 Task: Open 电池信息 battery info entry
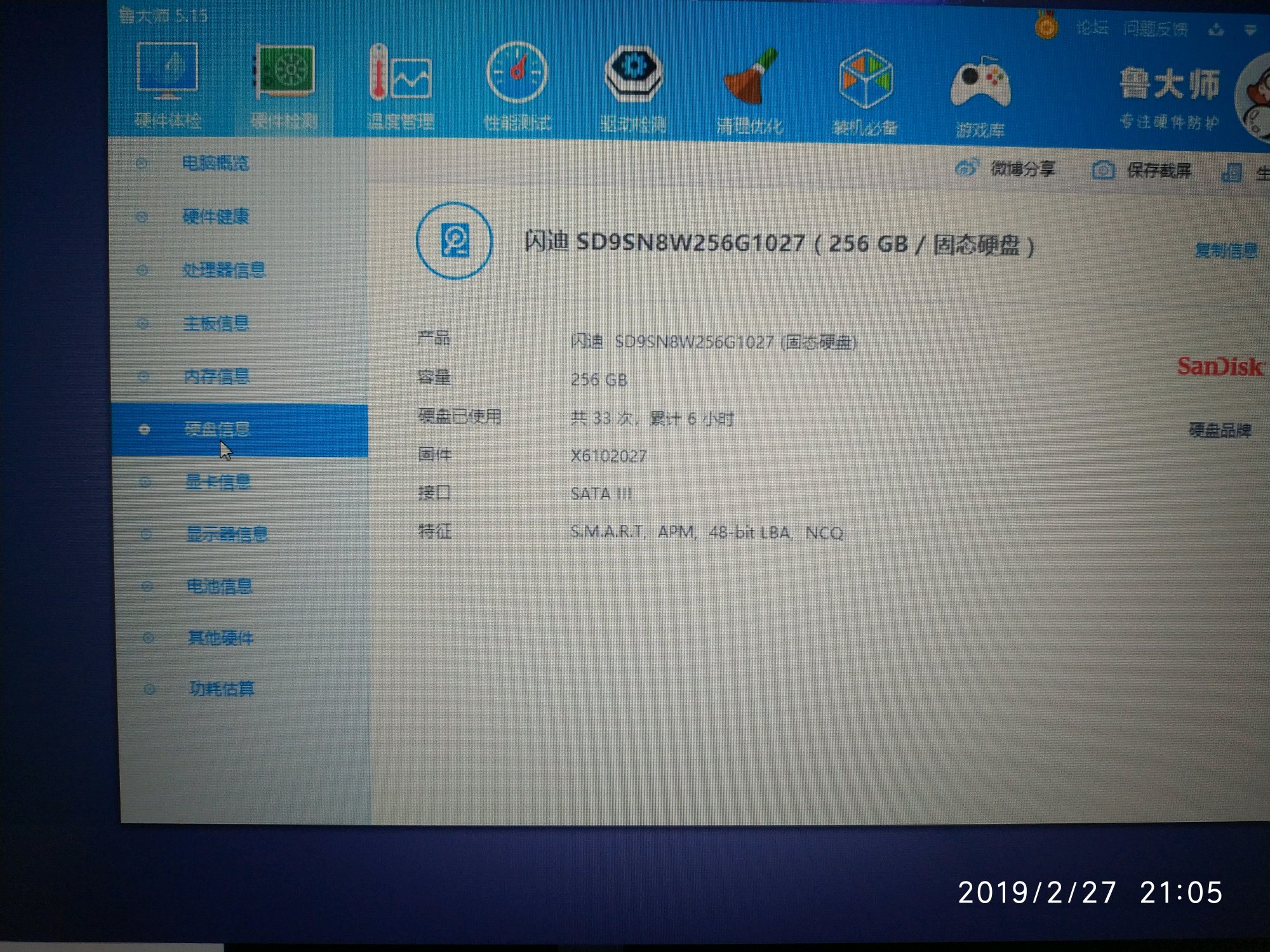(219, 586)
